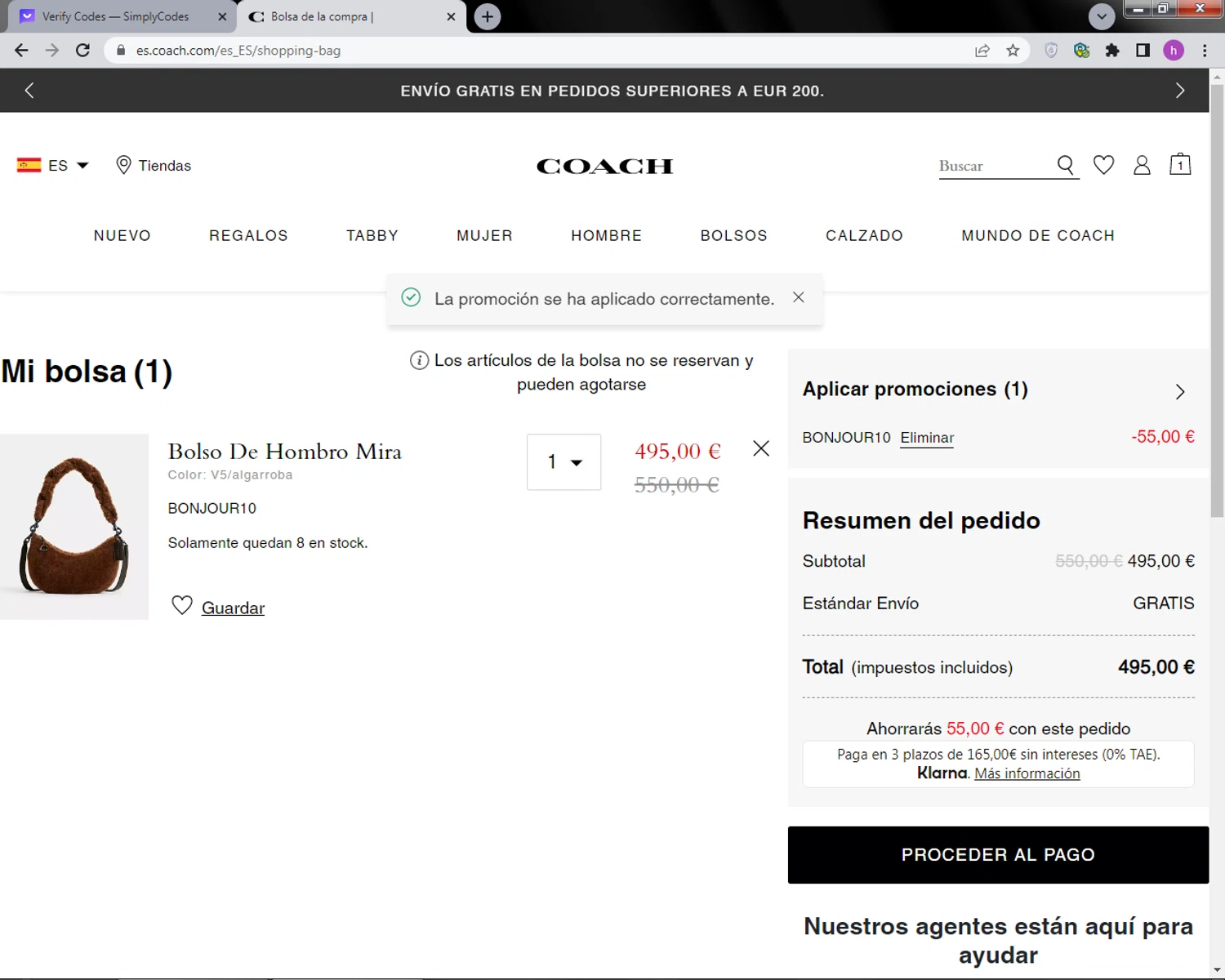This screenshot has width=1225, height=980.
Task: Bookmark this page with the star icon
Action: pos(1013,51)
